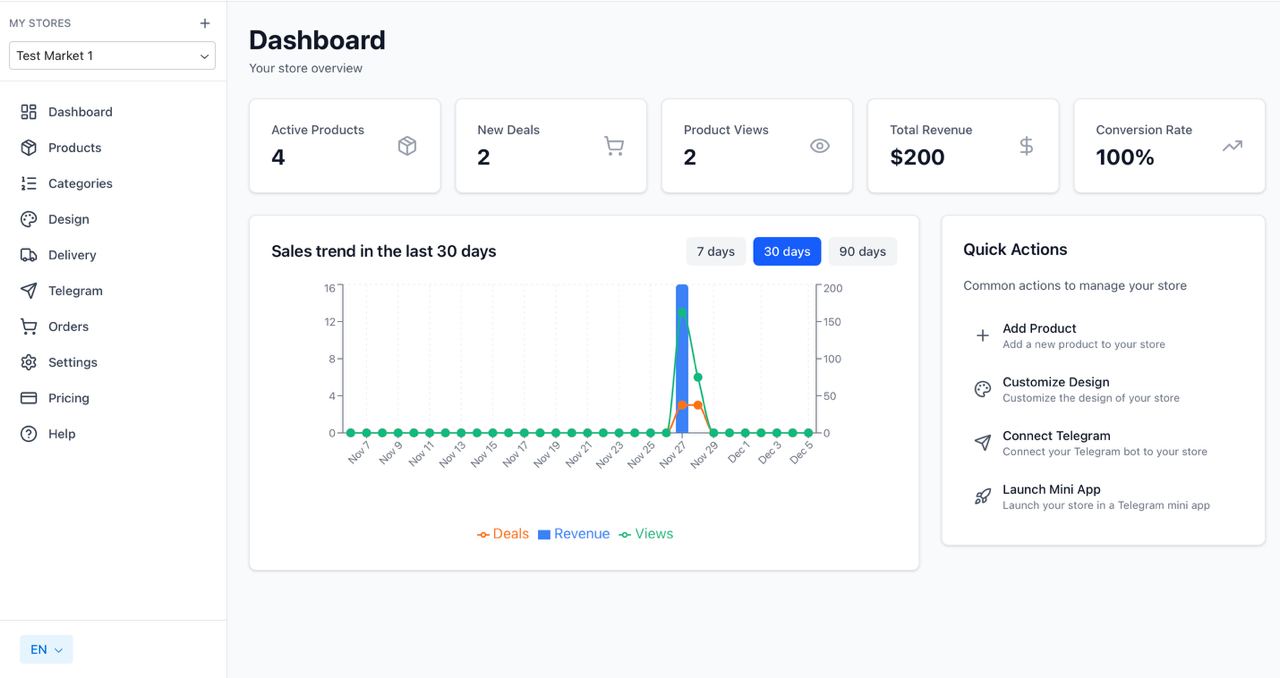Screen dimensions: 1280x678
Task: Click the New Deals cart icon
Action: [x=614, y=146]
